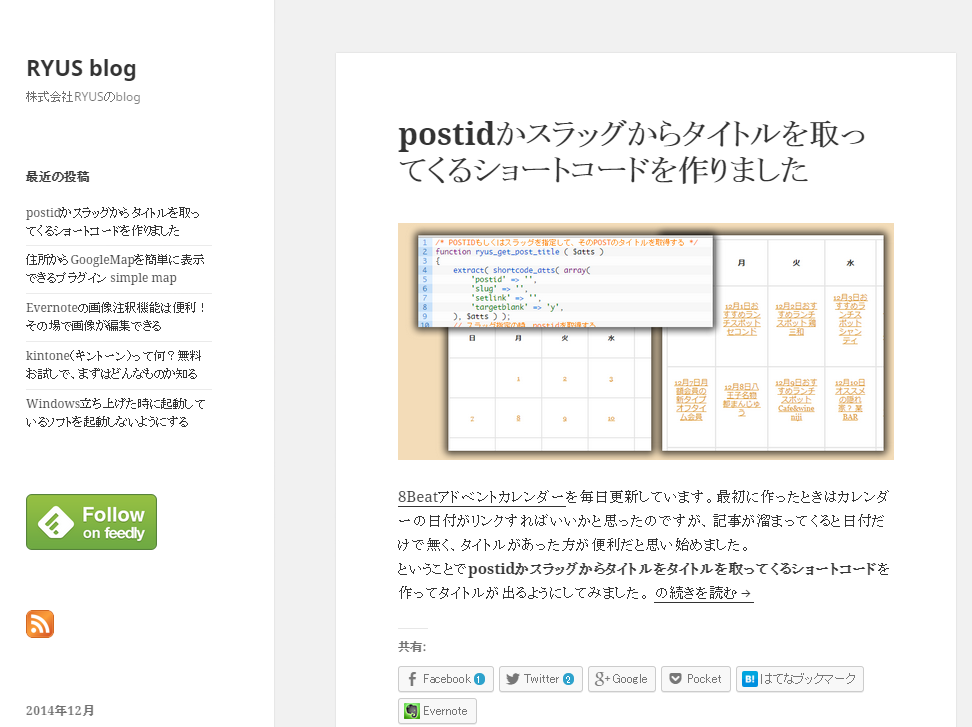Click the の続きを読む continue reading link
Screen dimensions: 972x727
[703, 593]
